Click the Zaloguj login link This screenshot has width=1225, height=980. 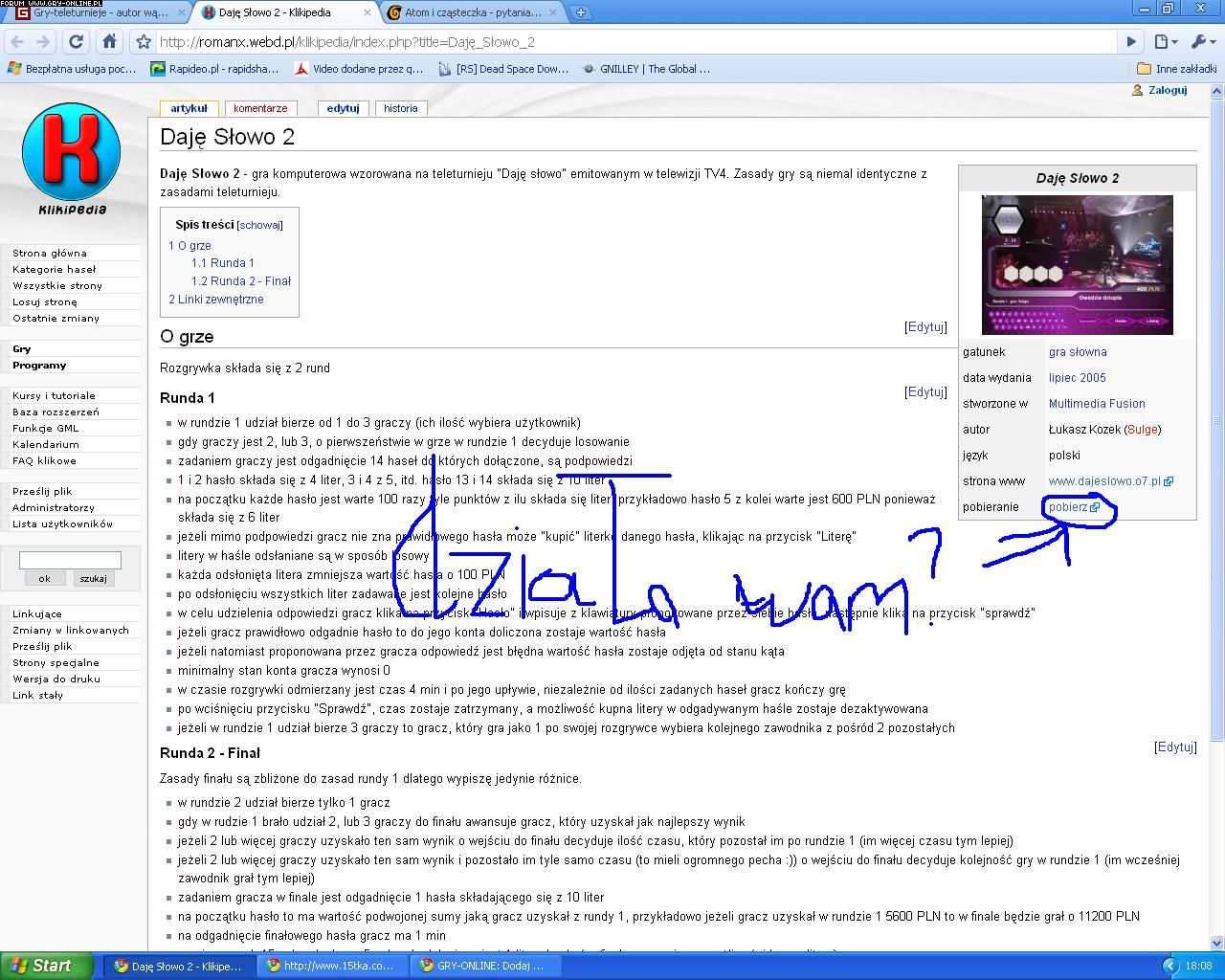click(1167, 90)
